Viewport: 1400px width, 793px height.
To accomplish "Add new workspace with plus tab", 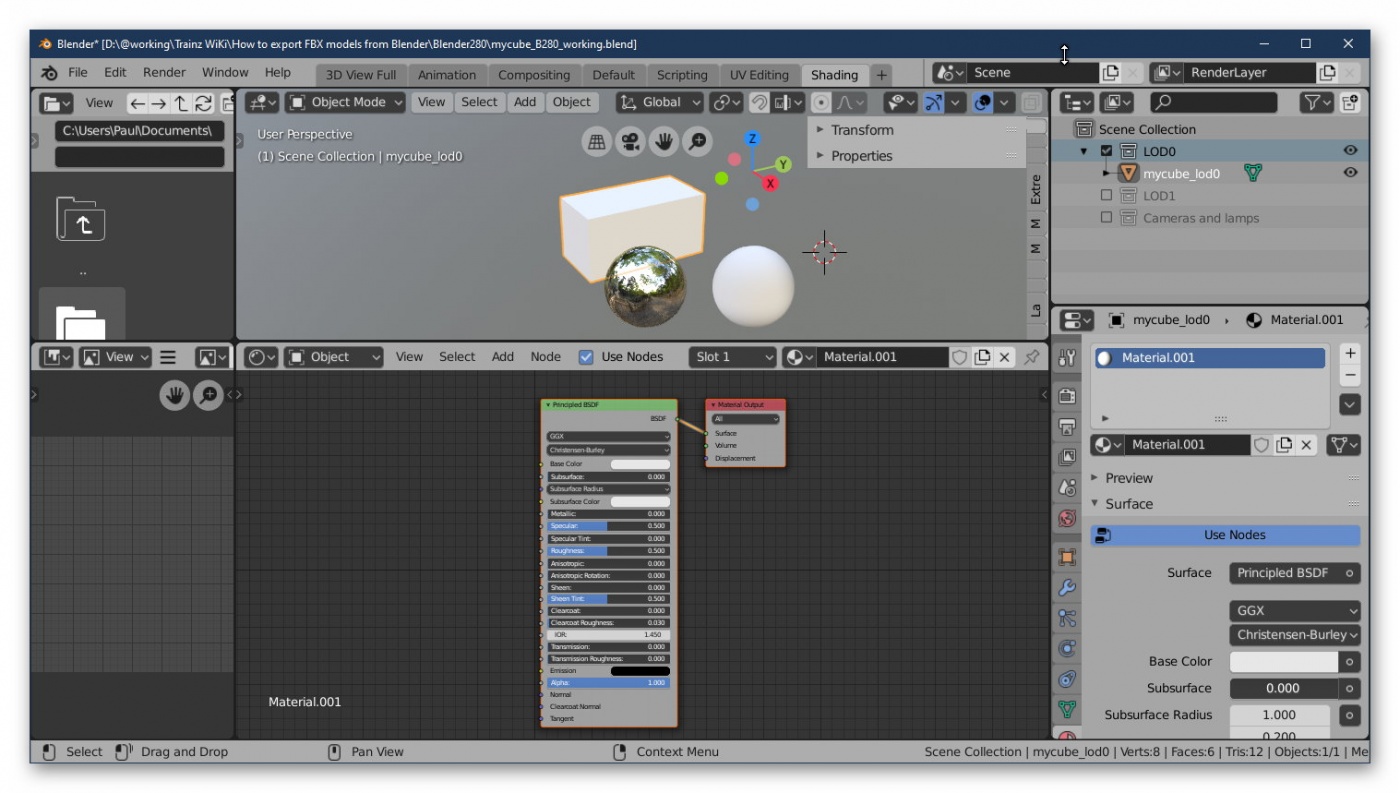I will point(881,75).
